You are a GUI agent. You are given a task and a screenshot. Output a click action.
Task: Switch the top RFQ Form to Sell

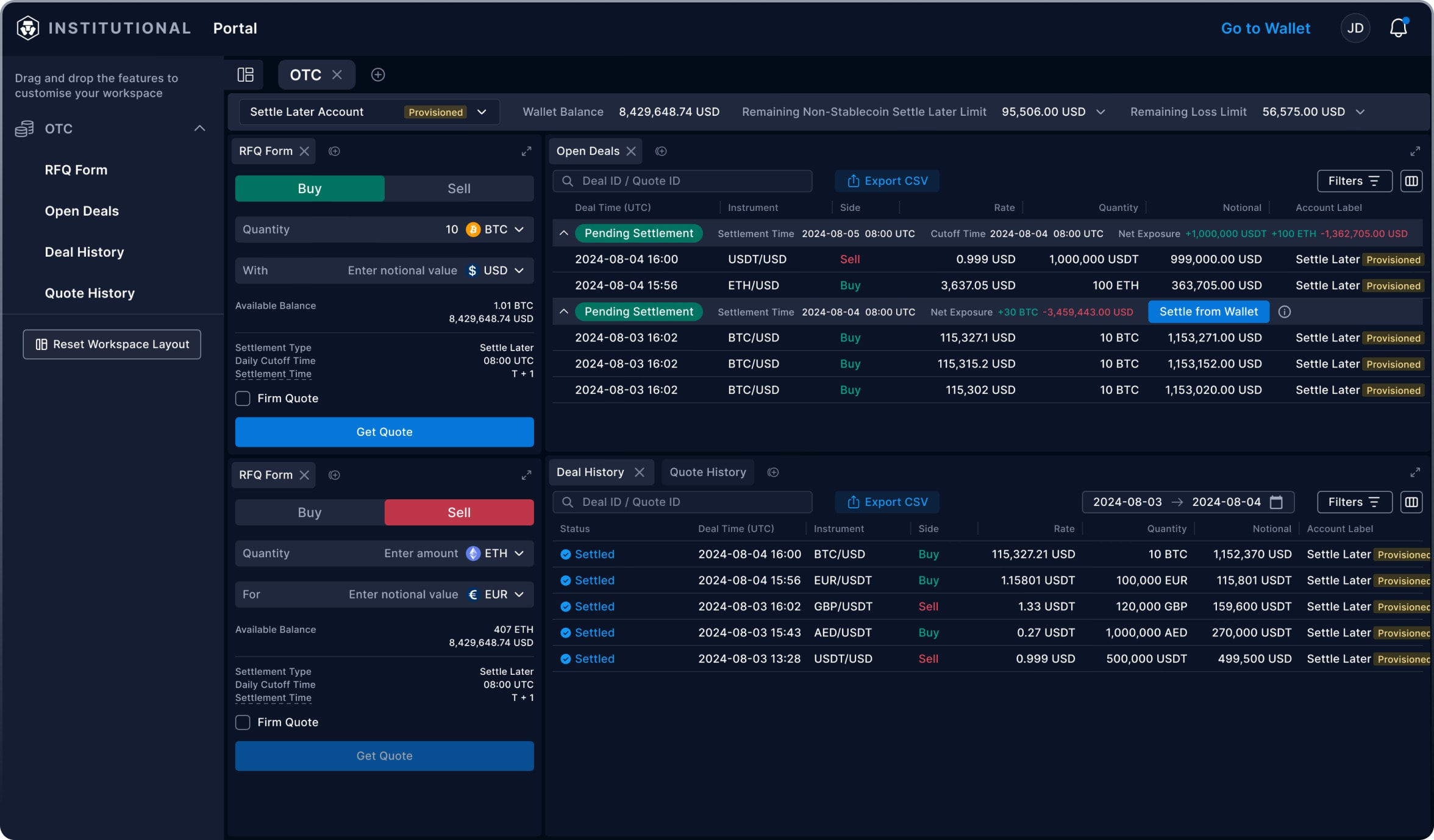(x=458, y=188)
